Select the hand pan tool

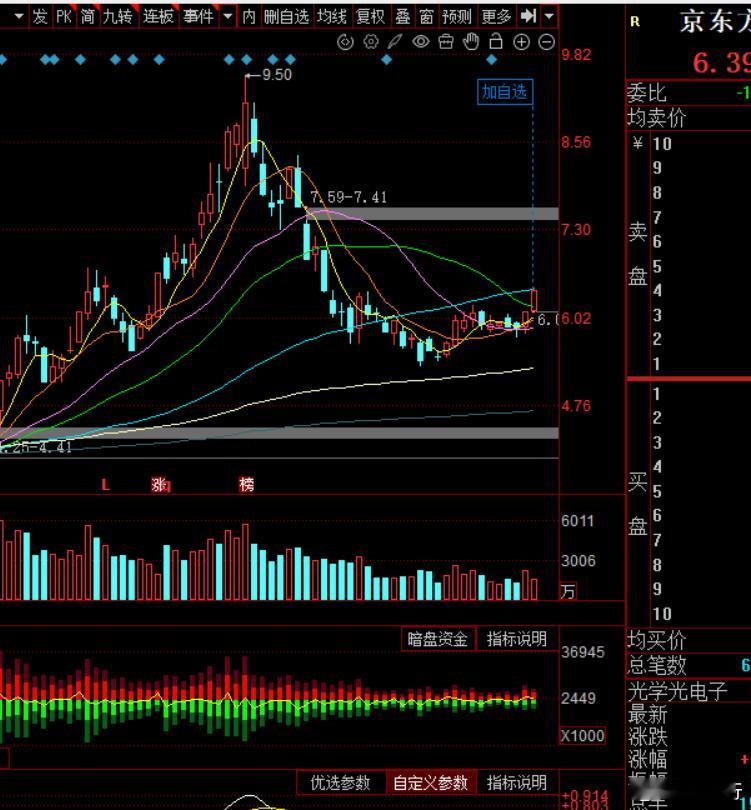pos(471,41)
